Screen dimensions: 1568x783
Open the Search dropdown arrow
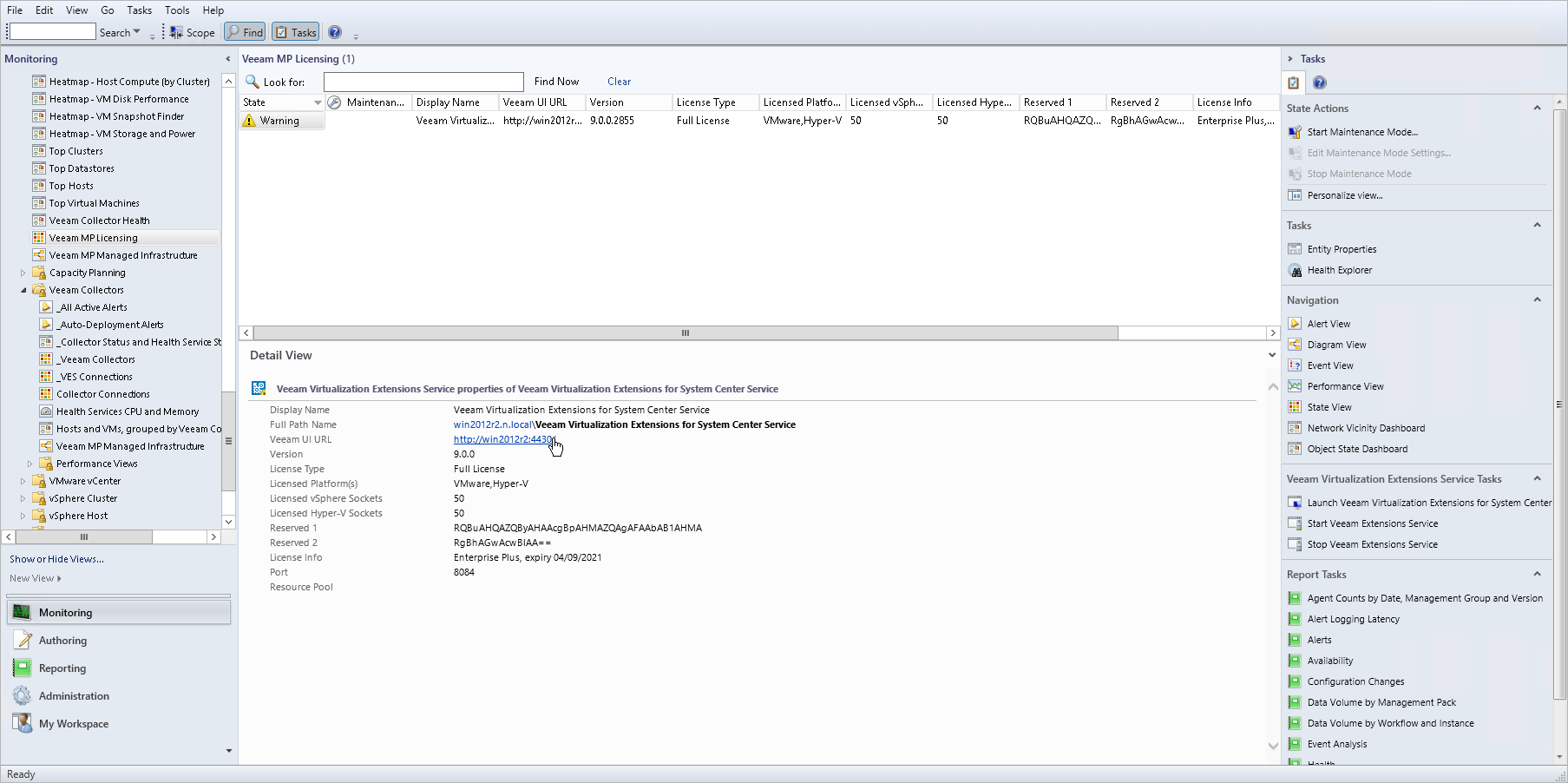point(136,32)
